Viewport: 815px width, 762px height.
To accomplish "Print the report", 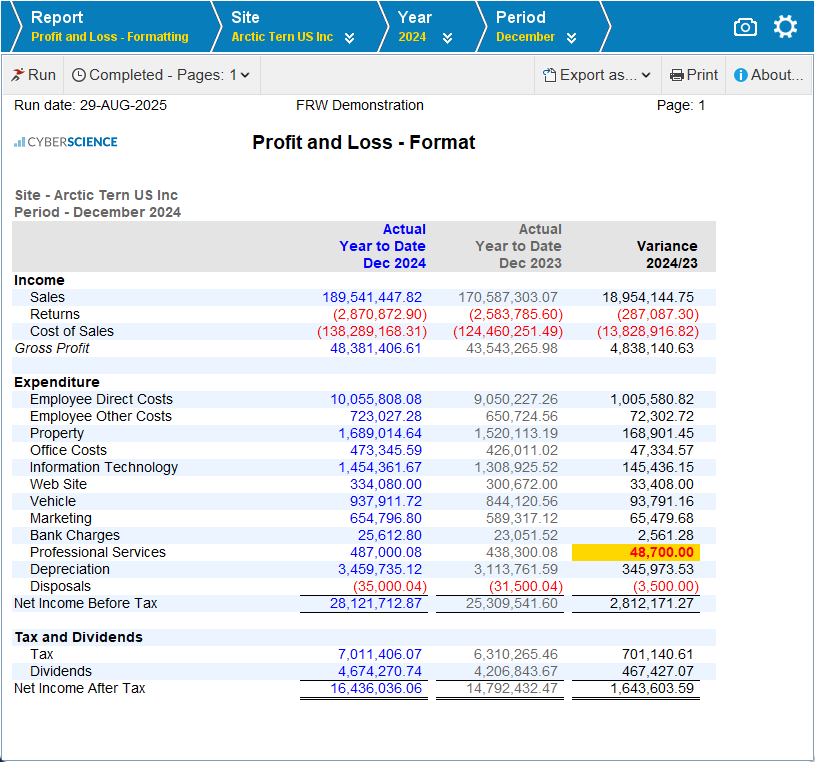I will tap(694, 75).
